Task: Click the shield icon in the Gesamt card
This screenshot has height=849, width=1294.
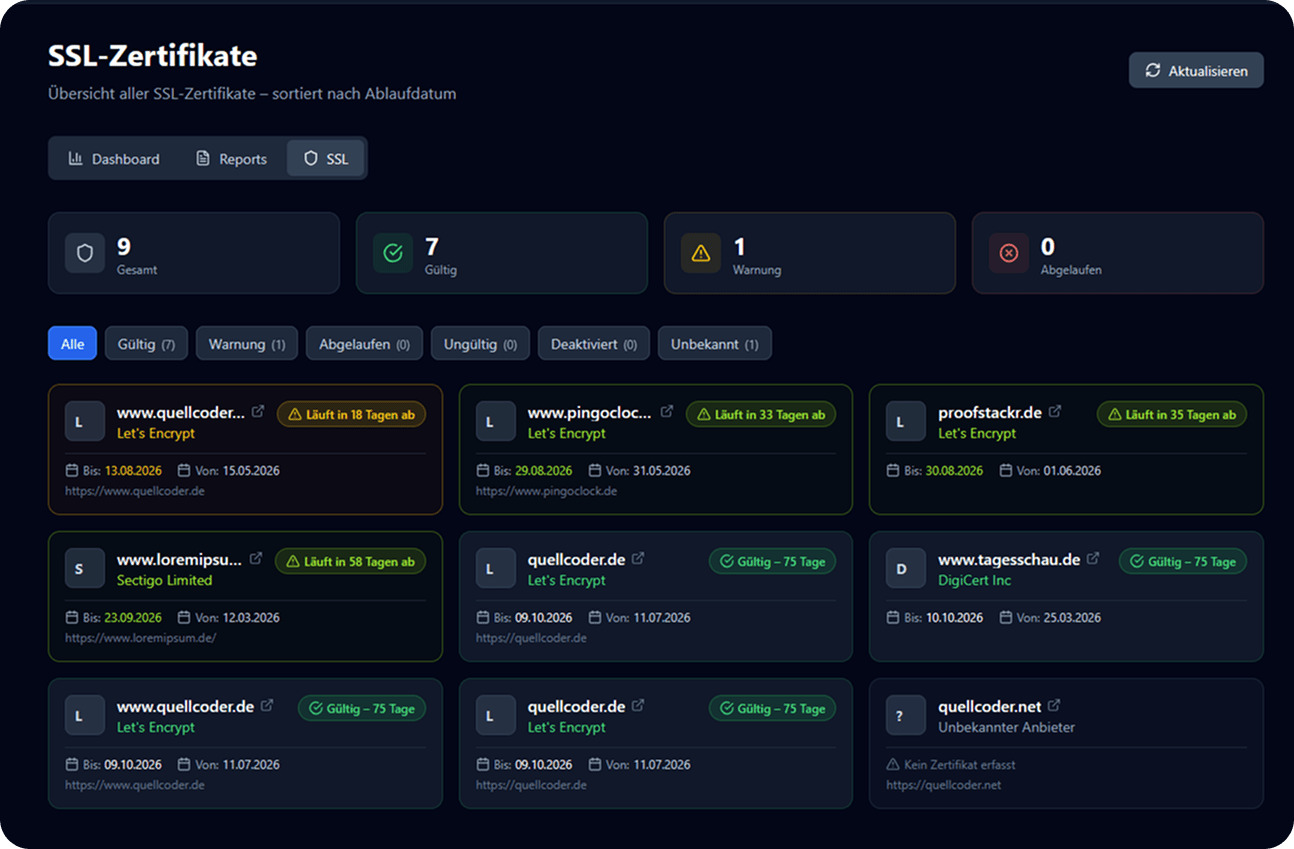Action: click(x=85, y=253)
